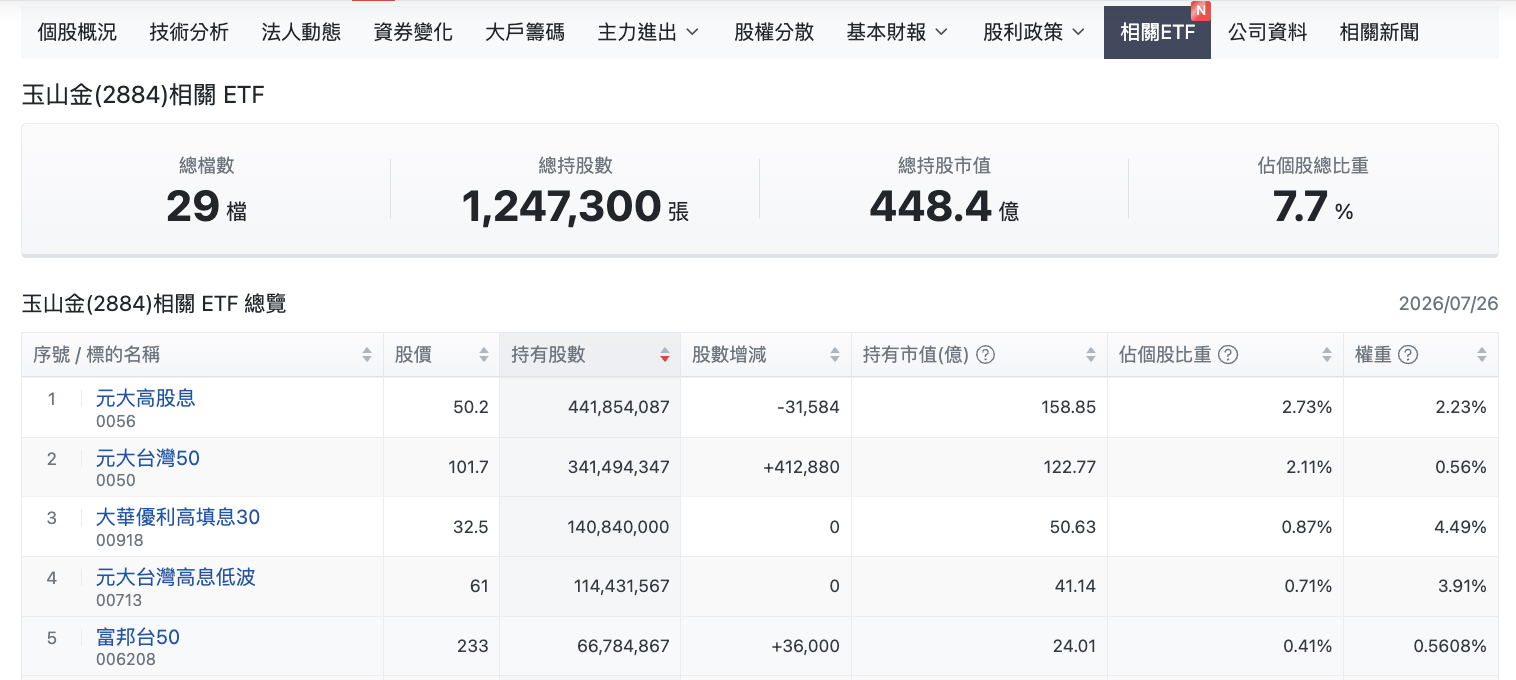This screenshot has width=1516, height=680.
Task: View the 相關新聞 tab
Action: click(1379, 32)
